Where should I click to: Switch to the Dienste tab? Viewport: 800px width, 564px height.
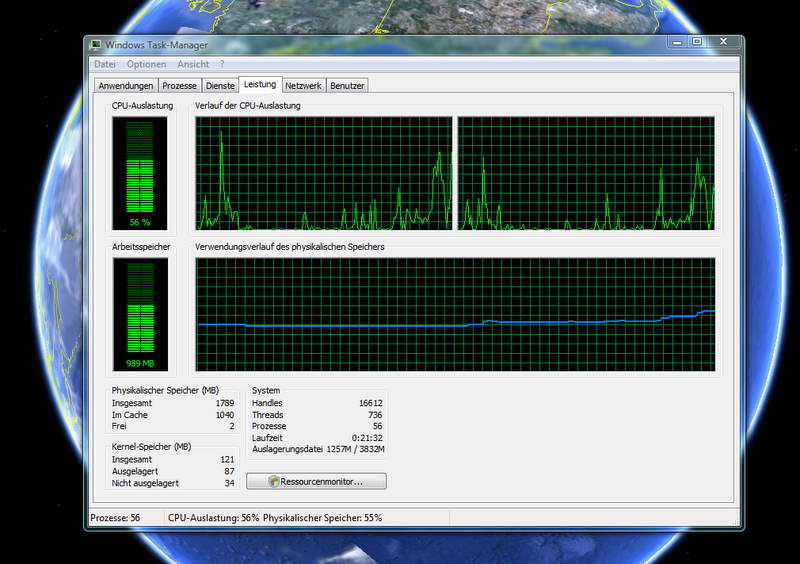(x=220, y=86)
